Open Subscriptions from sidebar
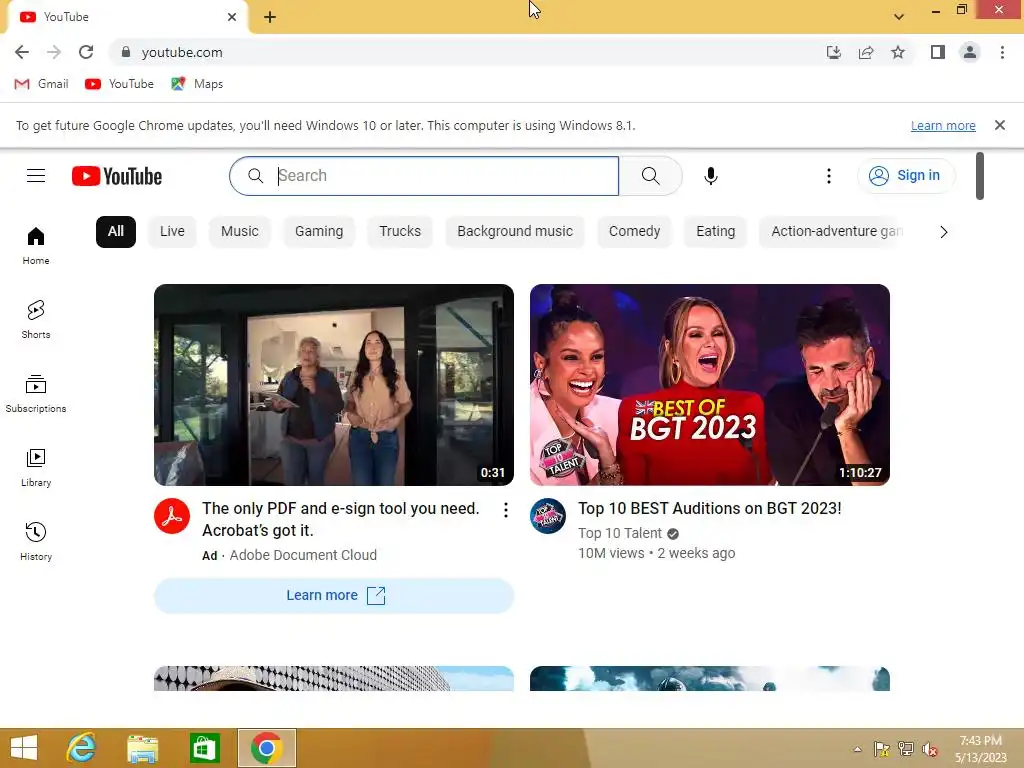The width and height of the screenshot is (1024, 768). [36, 394]
